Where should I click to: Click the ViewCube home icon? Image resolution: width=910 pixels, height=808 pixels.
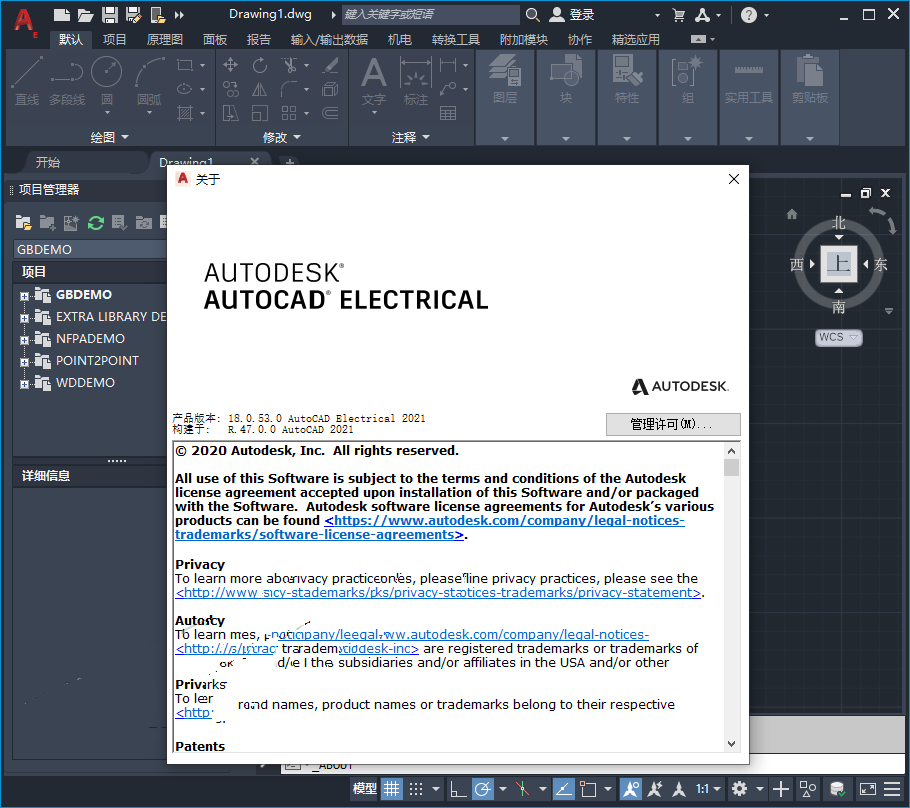pos(792,214)
